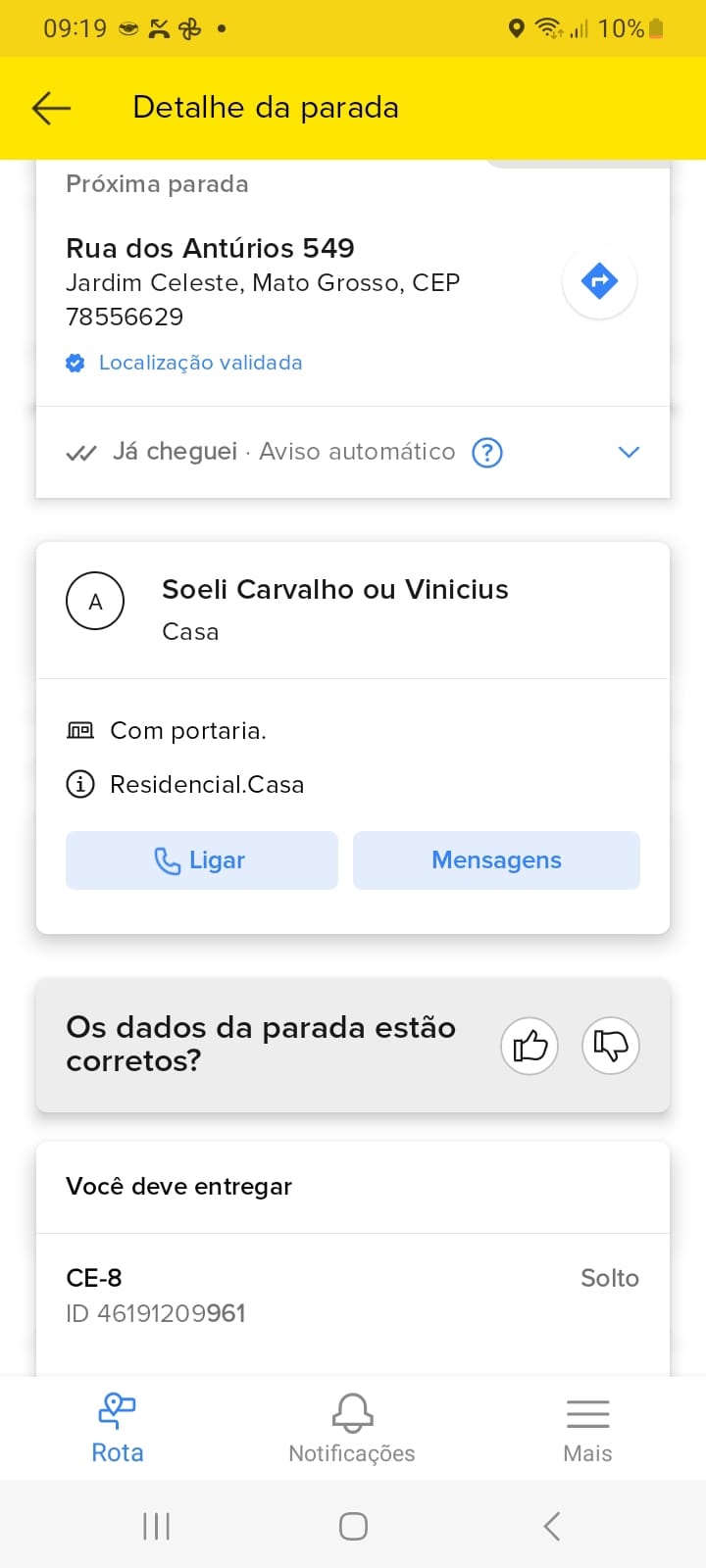Open the Mais menu tab
Image resolution: width=706 pixels, height=1568 pixels.
587,1427
